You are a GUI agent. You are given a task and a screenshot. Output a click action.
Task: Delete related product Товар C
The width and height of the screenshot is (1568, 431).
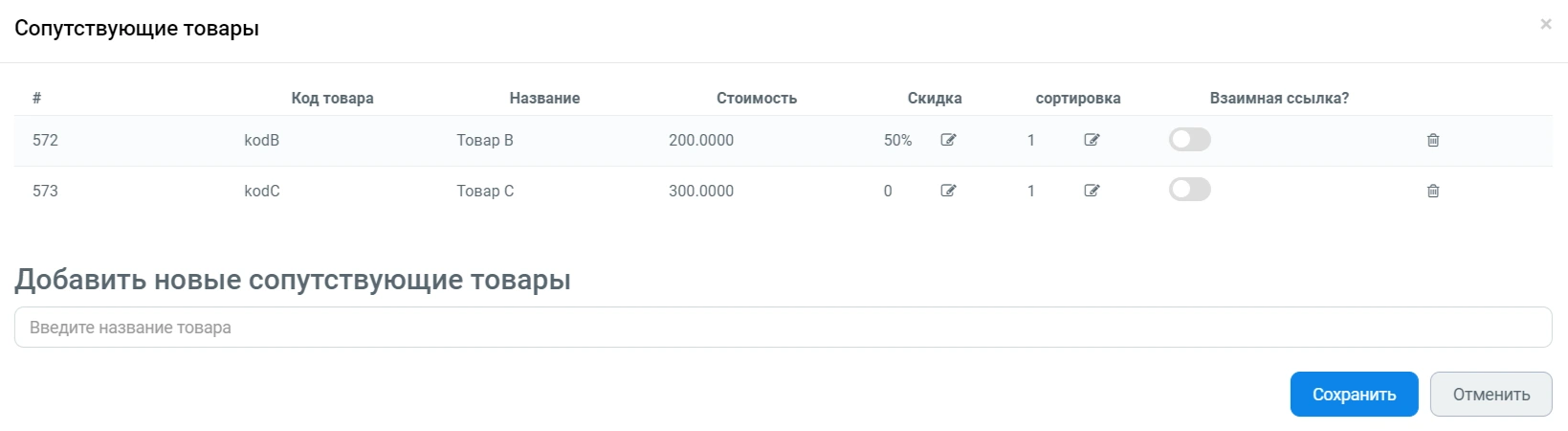(x=1433, y=191)
